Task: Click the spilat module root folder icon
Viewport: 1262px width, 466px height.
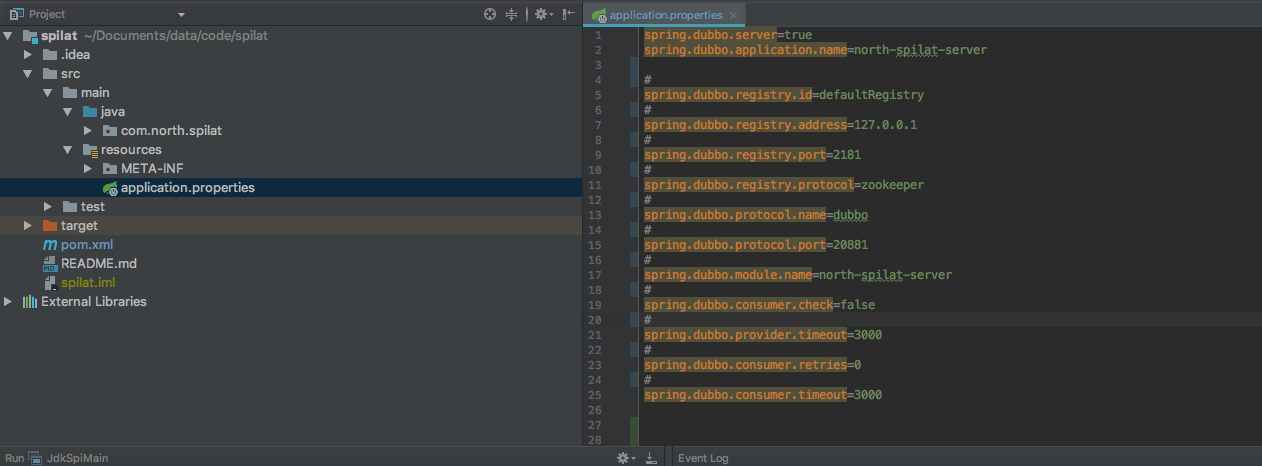Action: 30,36
